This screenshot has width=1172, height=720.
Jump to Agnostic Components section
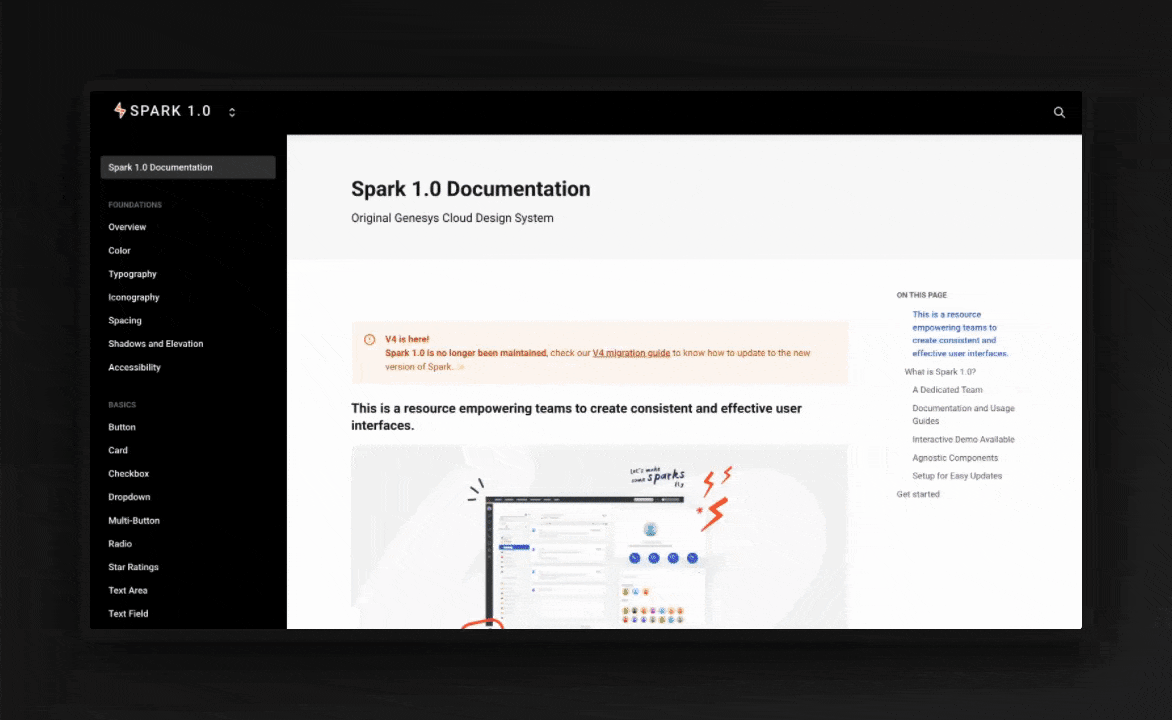click(954, 458)
